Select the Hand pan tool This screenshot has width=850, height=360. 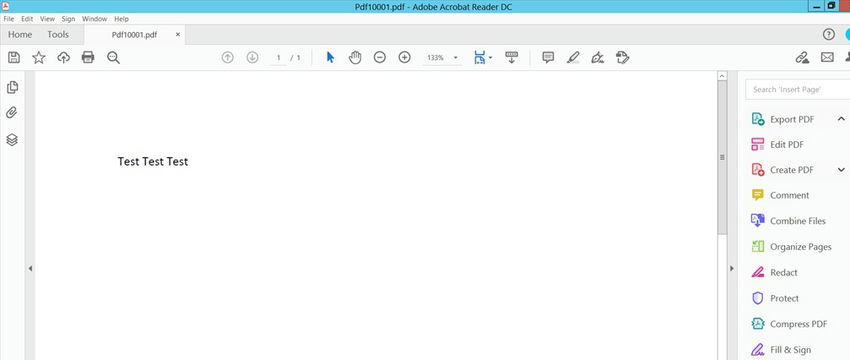pyautogui.click(x=355, y=57)
